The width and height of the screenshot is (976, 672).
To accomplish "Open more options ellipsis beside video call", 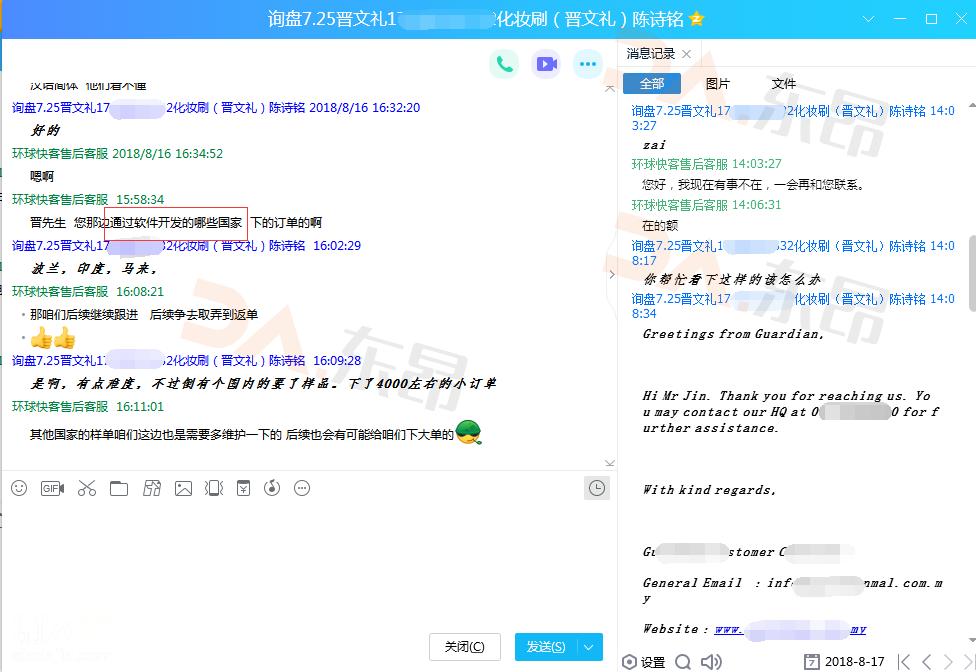I will click(x=587, y=64).
